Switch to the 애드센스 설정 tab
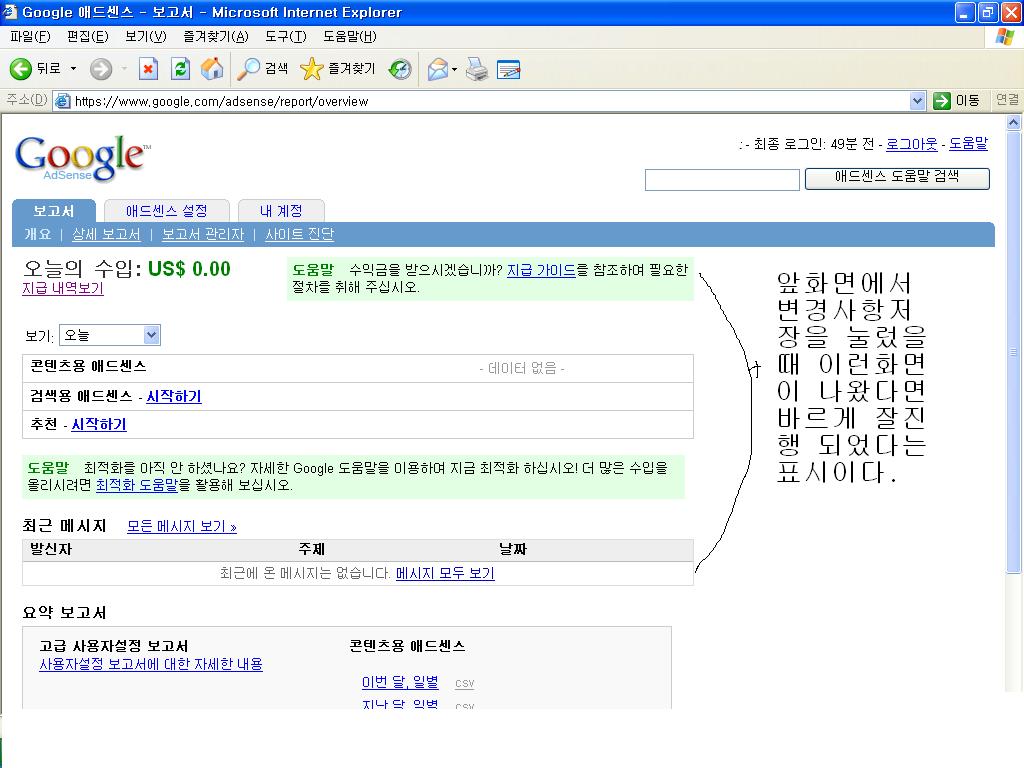Image resolution: width=1024 pixels, height=768 pixels. tap(167, 211)
